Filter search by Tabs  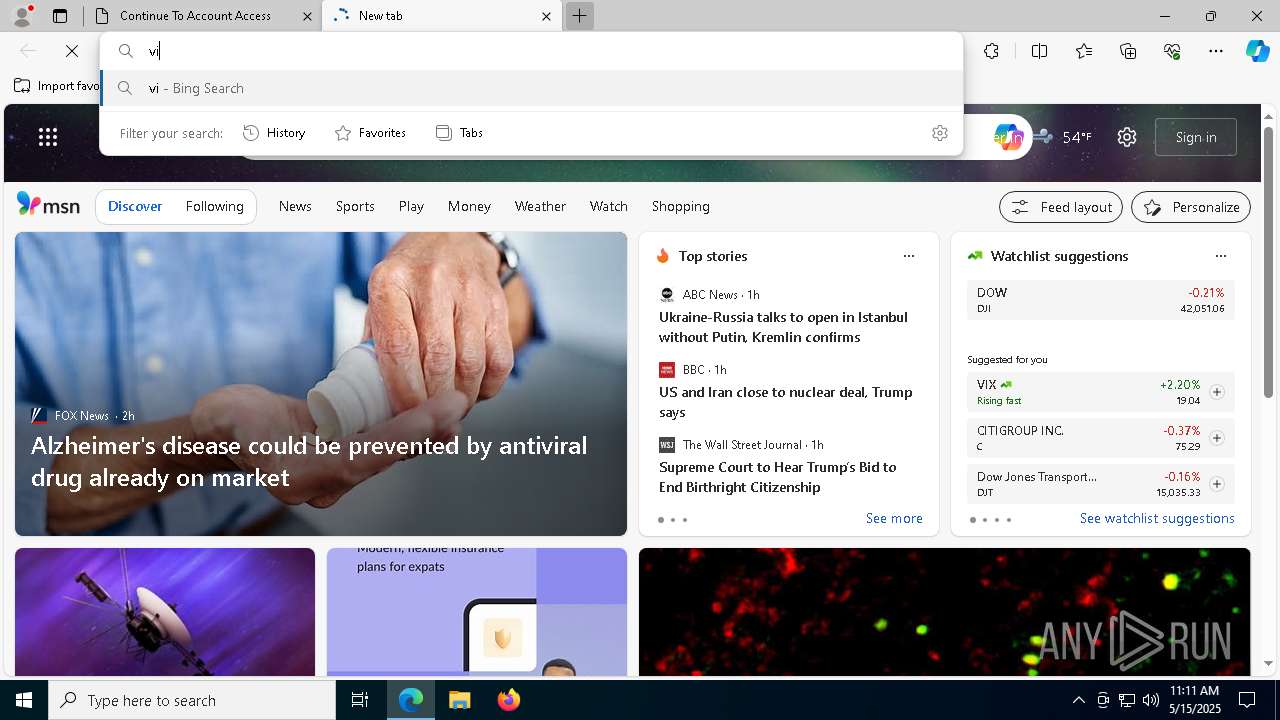(460, 133)
